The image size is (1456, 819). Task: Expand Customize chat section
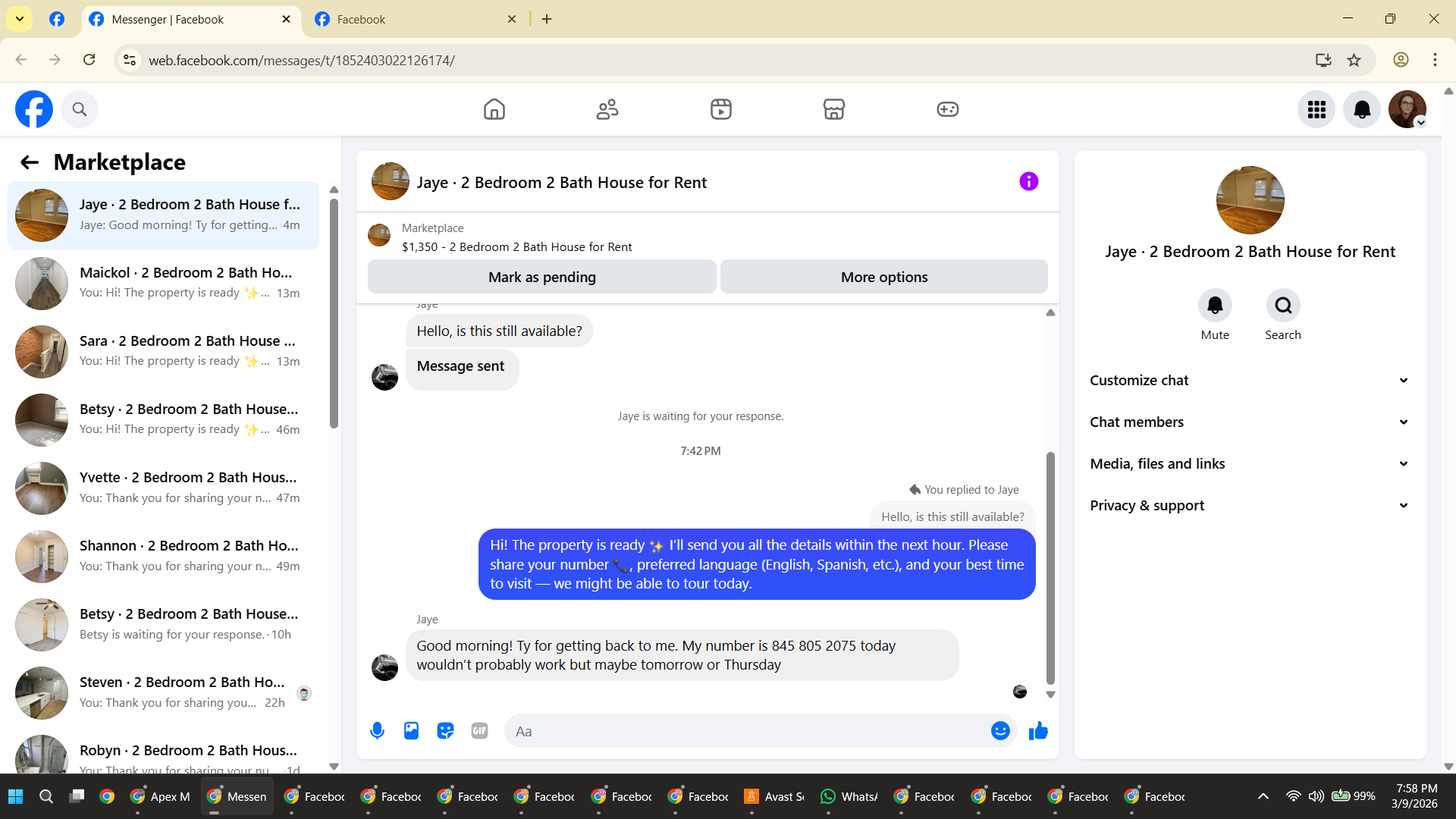1249,381
